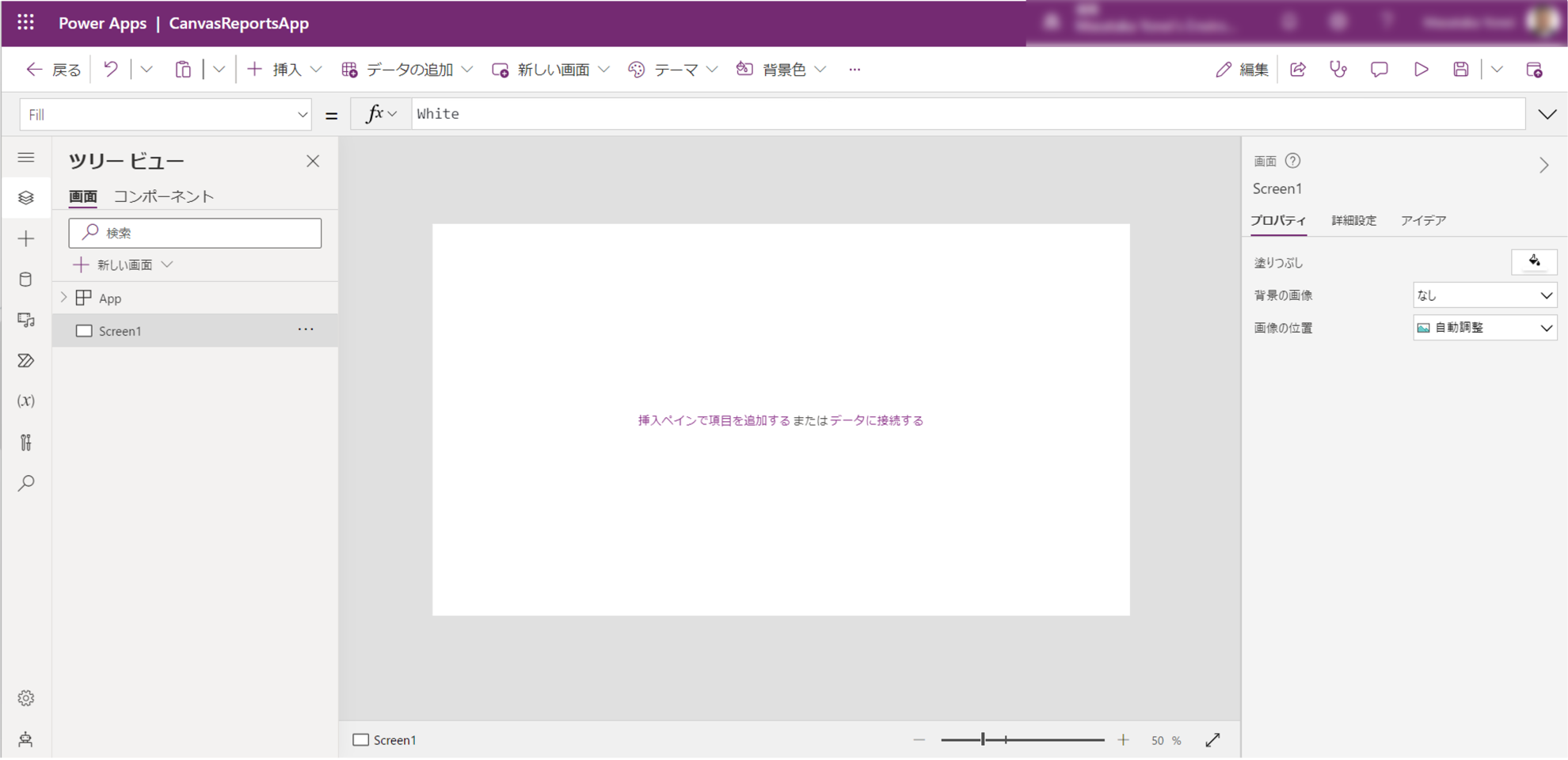The image size is (1568, 760).
Task: Open the comments icon
Action: 1380,70
